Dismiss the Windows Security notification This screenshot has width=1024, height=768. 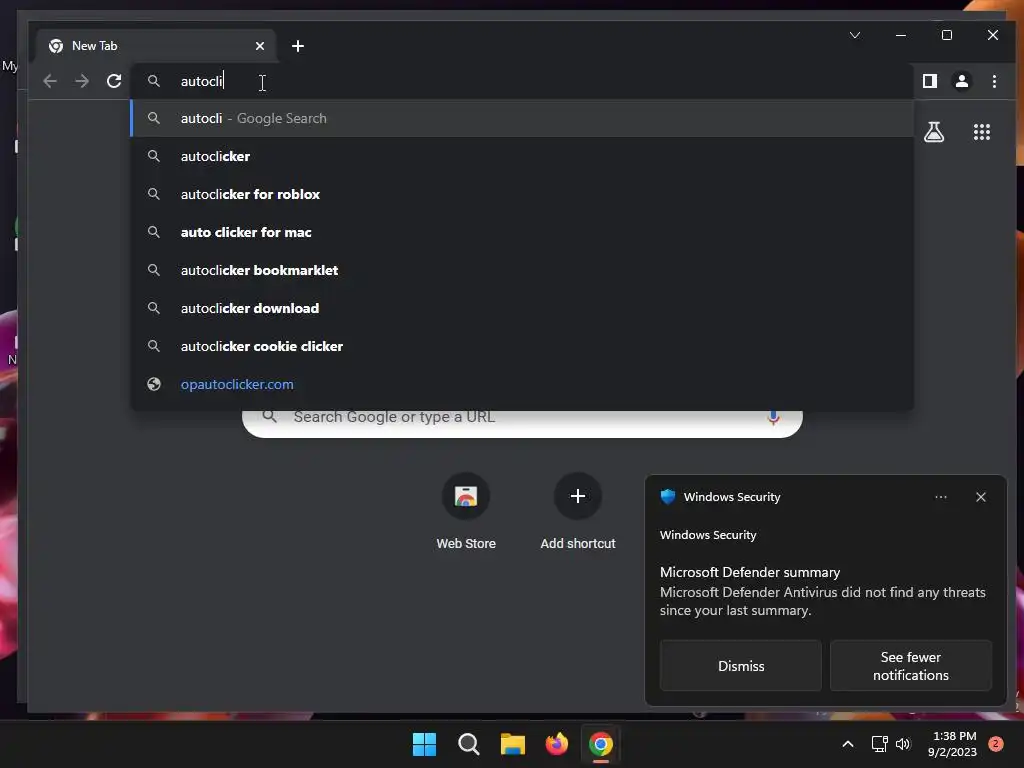click(741, 665)
